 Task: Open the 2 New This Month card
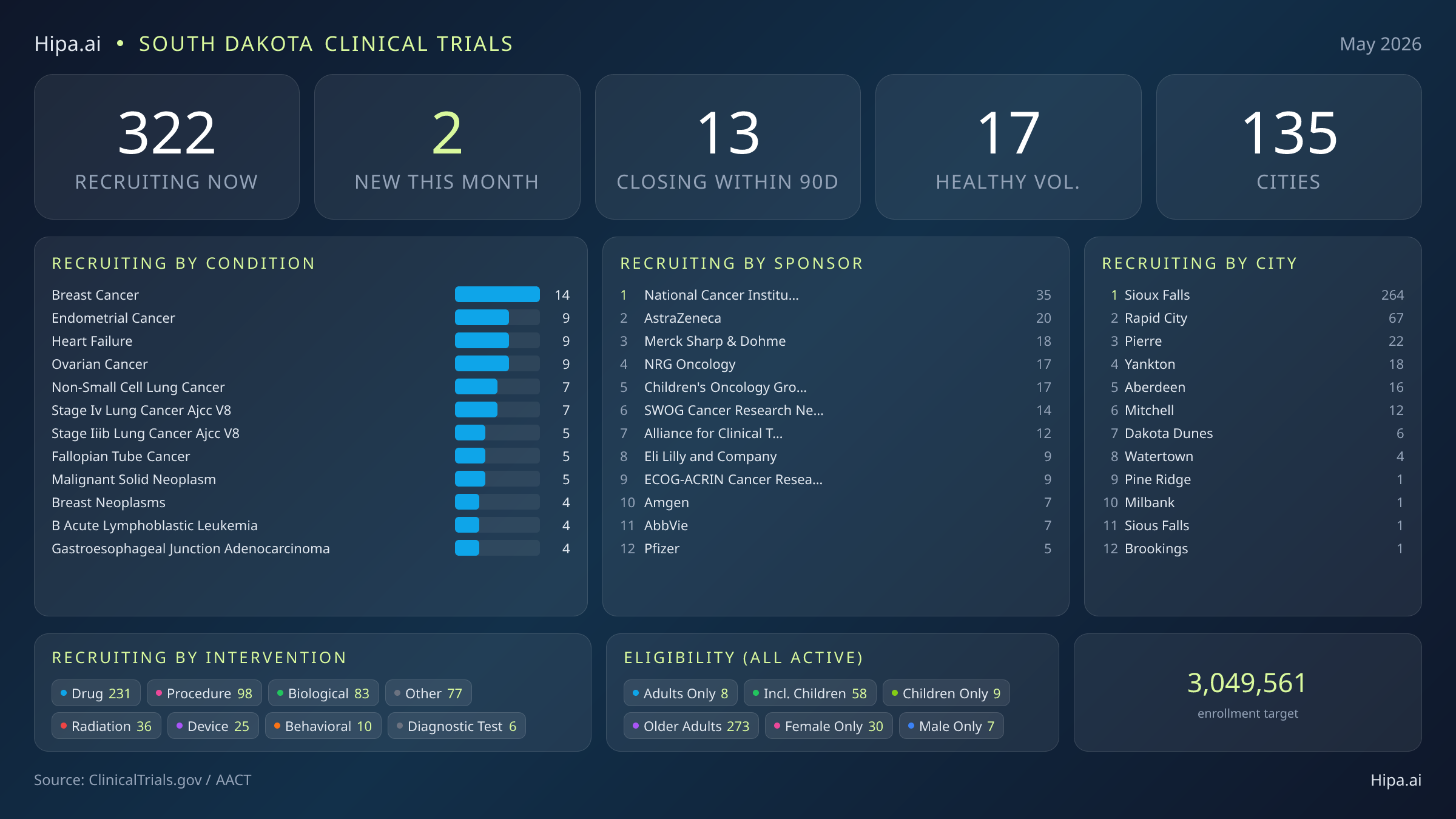coord(447,147)
